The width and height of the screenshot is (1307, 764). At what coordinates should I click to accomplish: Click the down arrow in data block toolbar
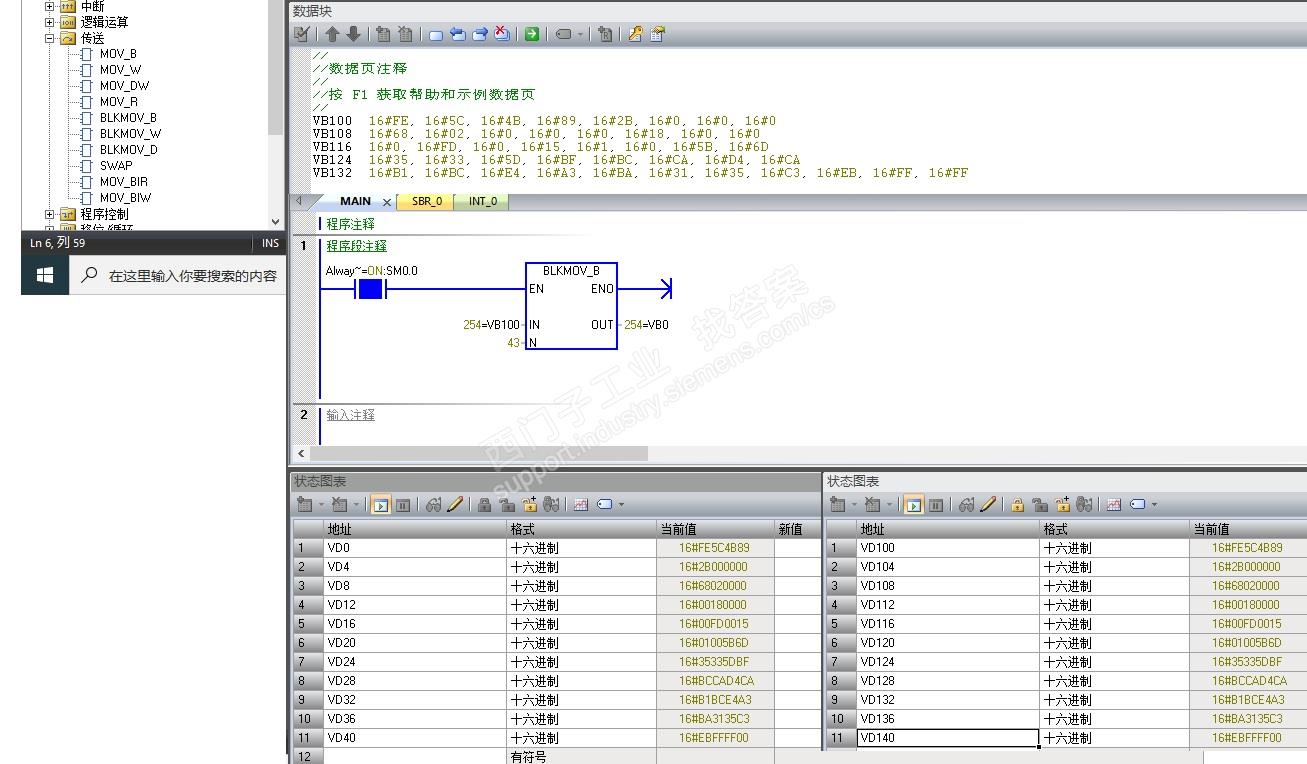tap(353, 34)
